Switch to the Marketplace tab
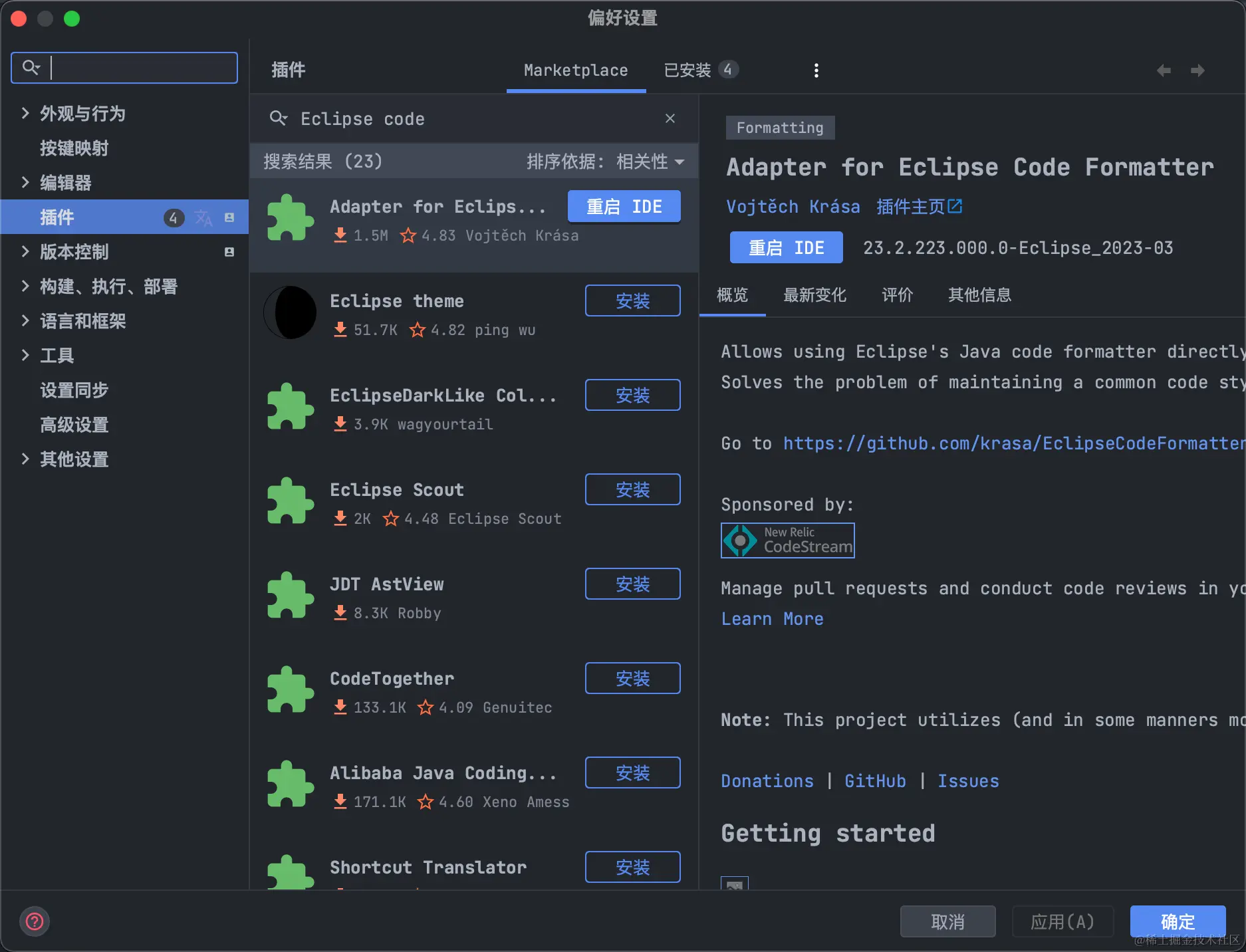The image size is (1246, 952). (x=576, y=70)
